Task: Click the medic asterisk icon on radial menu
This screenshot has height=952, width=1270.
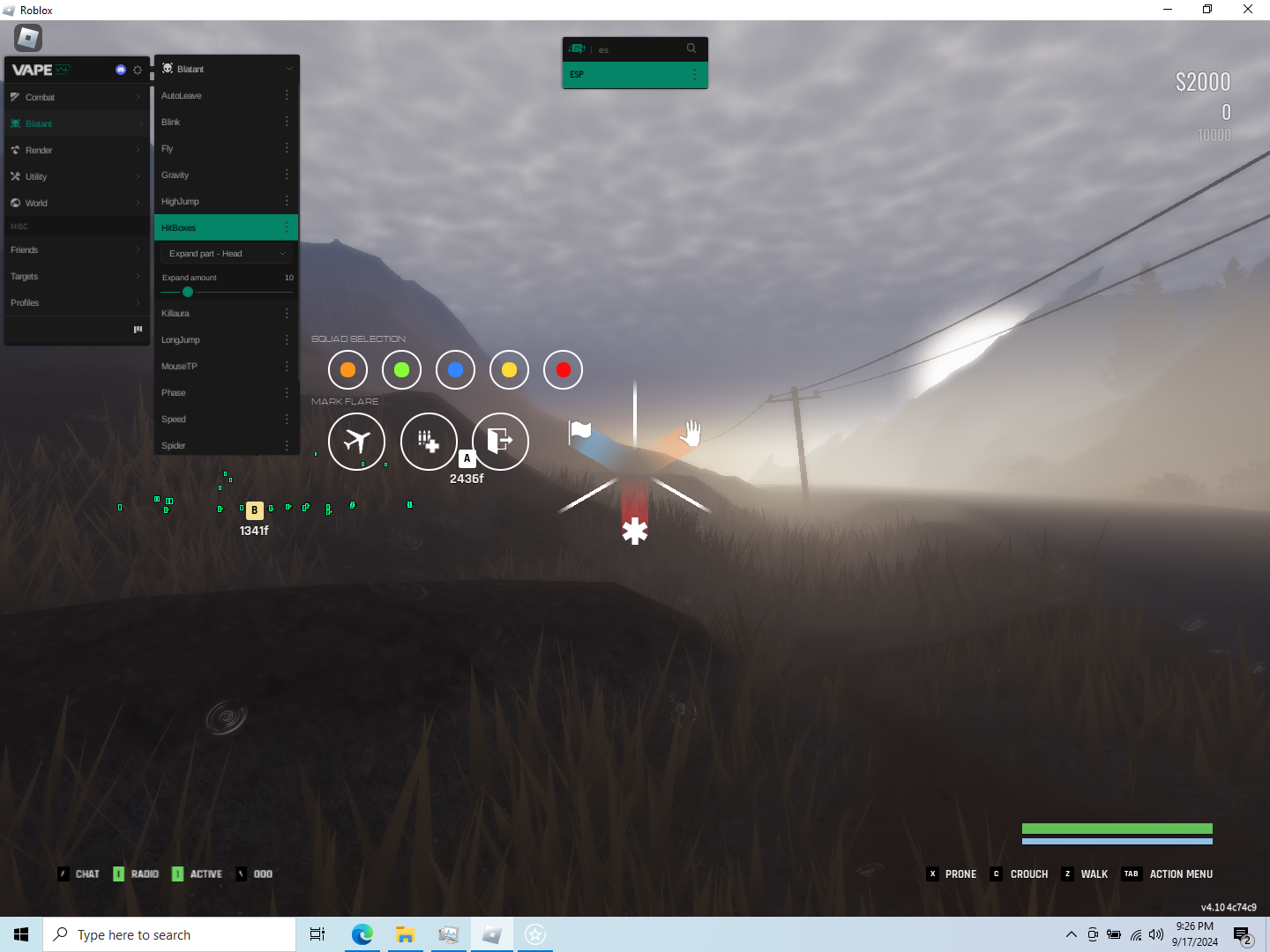Action: coord(635,531)
